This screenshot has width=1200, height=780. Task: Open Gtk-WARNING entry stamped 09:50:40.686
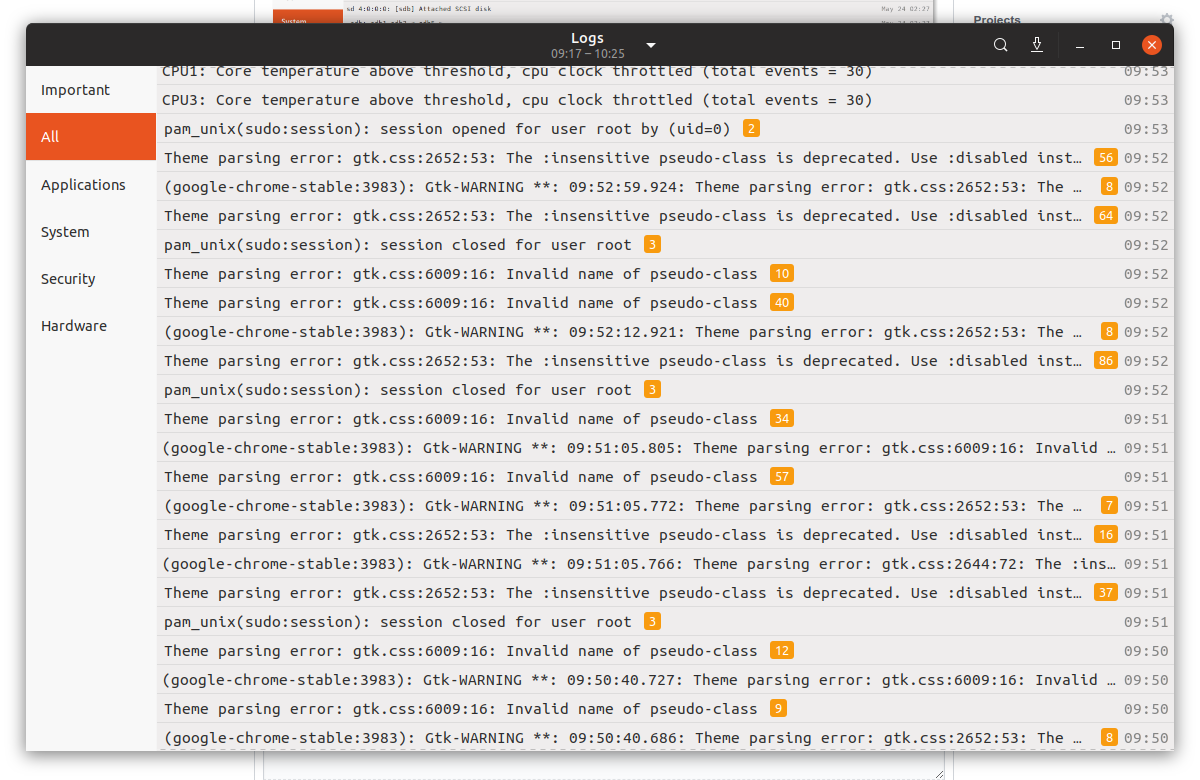665,738
